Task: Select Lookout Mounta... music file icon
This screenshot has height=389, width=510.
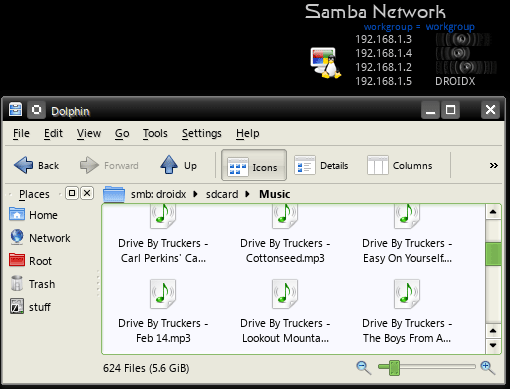Action: 285,294
